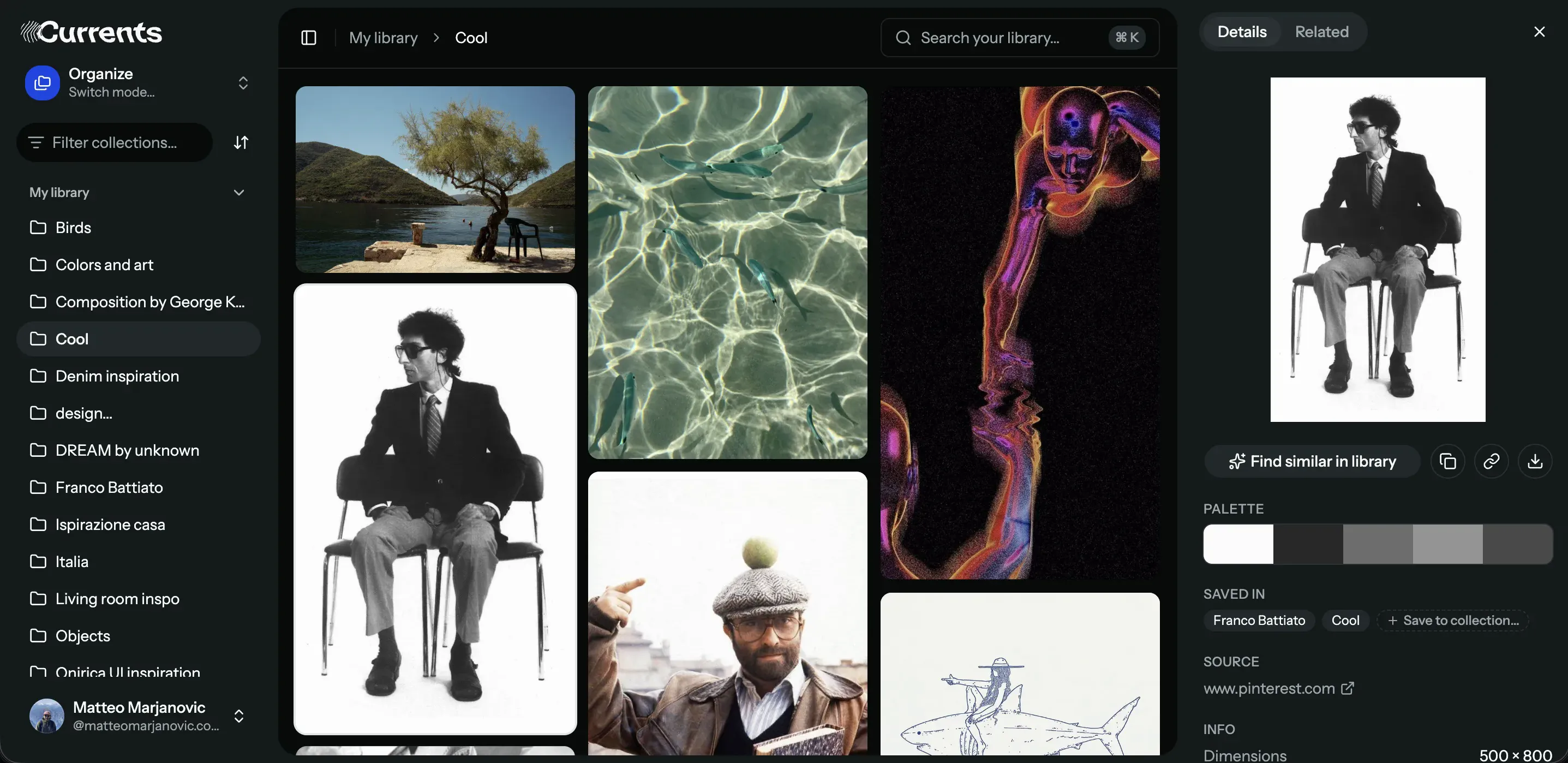This screenshot has width=1568, height=763.
Task: Open the Objects collection
Action: tap(139, 636)
